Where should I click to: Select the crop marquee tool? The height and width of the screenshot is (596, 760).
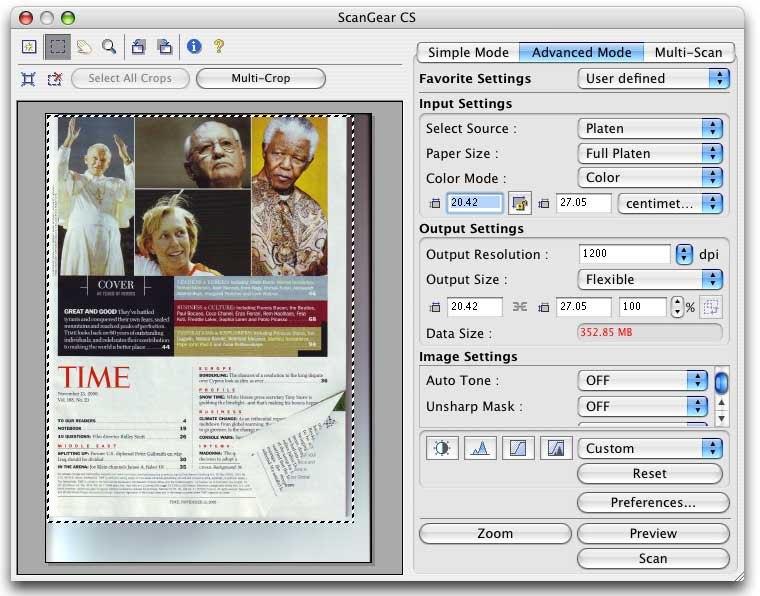[58, 47]
